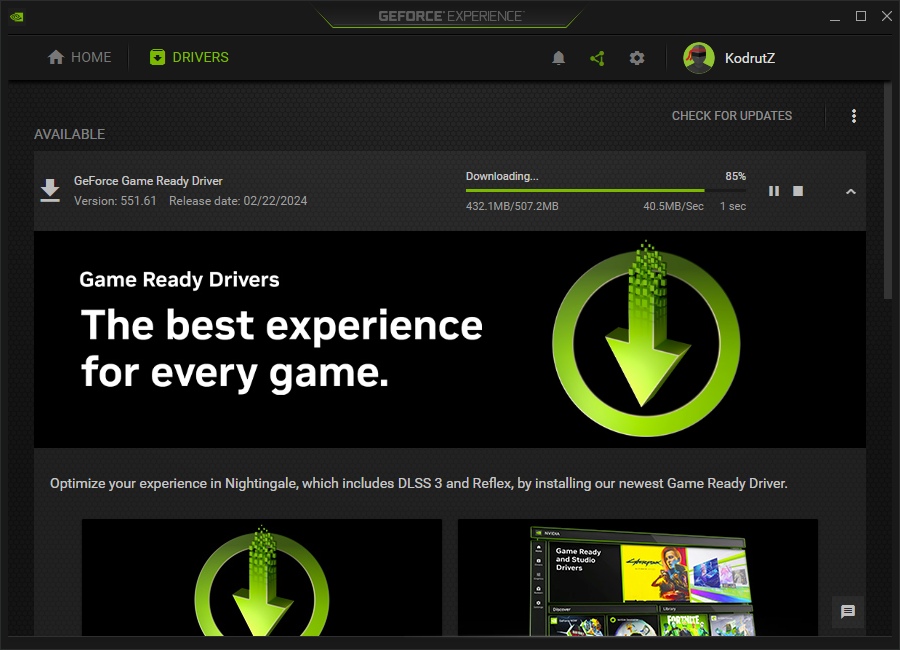
Task: Collapse the driver details chevron
Action: click(x=851, y=191)
